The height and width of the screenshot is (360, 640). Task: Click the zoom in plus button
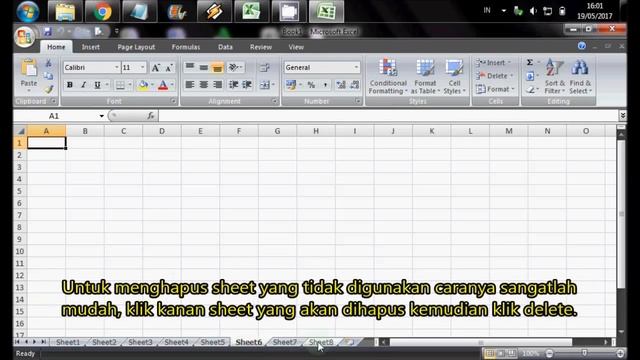[x=620, y=353]
